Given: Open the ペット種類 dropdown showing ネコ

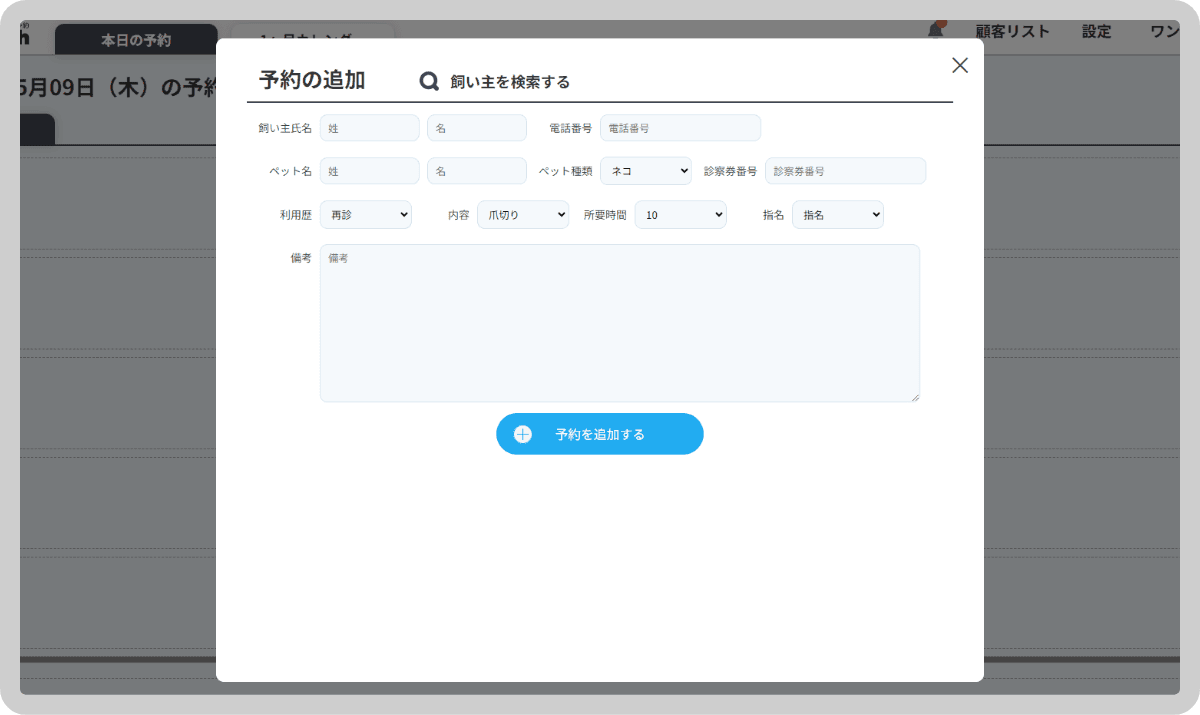Looking at the screenshot, I should (x=645, y=170).
